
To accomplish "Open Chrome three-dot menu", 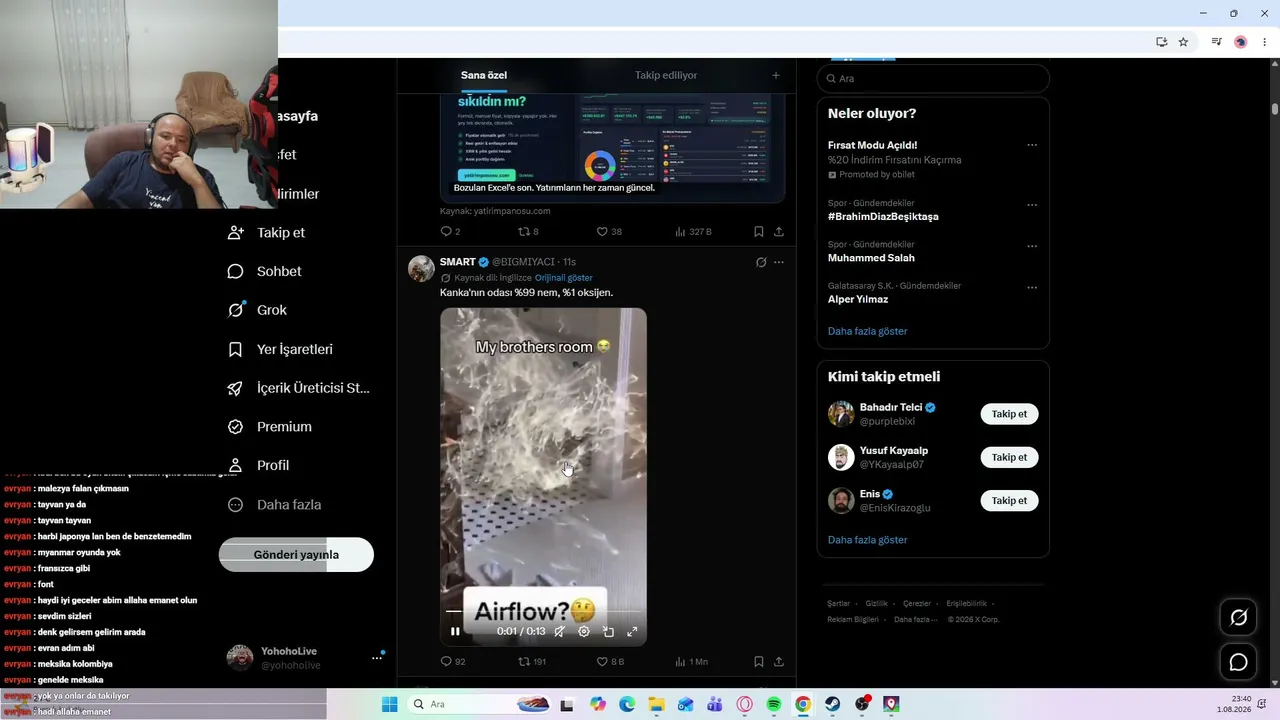I will tap(1265, 42).
